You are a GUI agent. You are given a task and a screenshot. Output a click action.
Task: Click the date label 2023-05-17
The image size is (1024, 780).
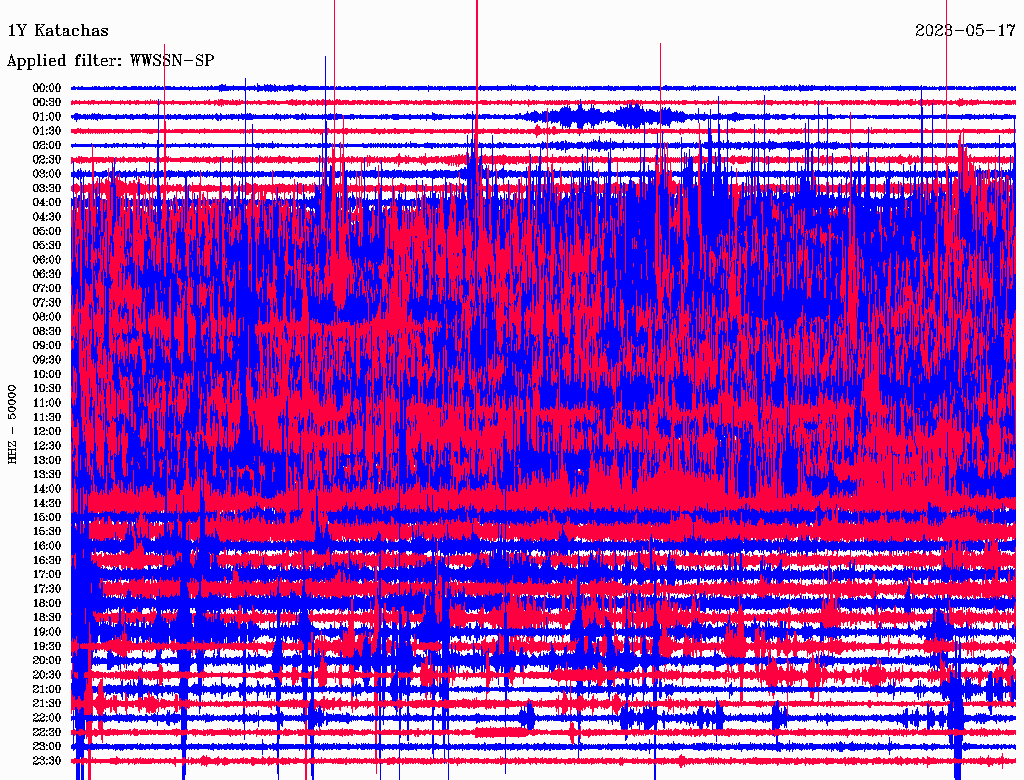click(965, 31)
